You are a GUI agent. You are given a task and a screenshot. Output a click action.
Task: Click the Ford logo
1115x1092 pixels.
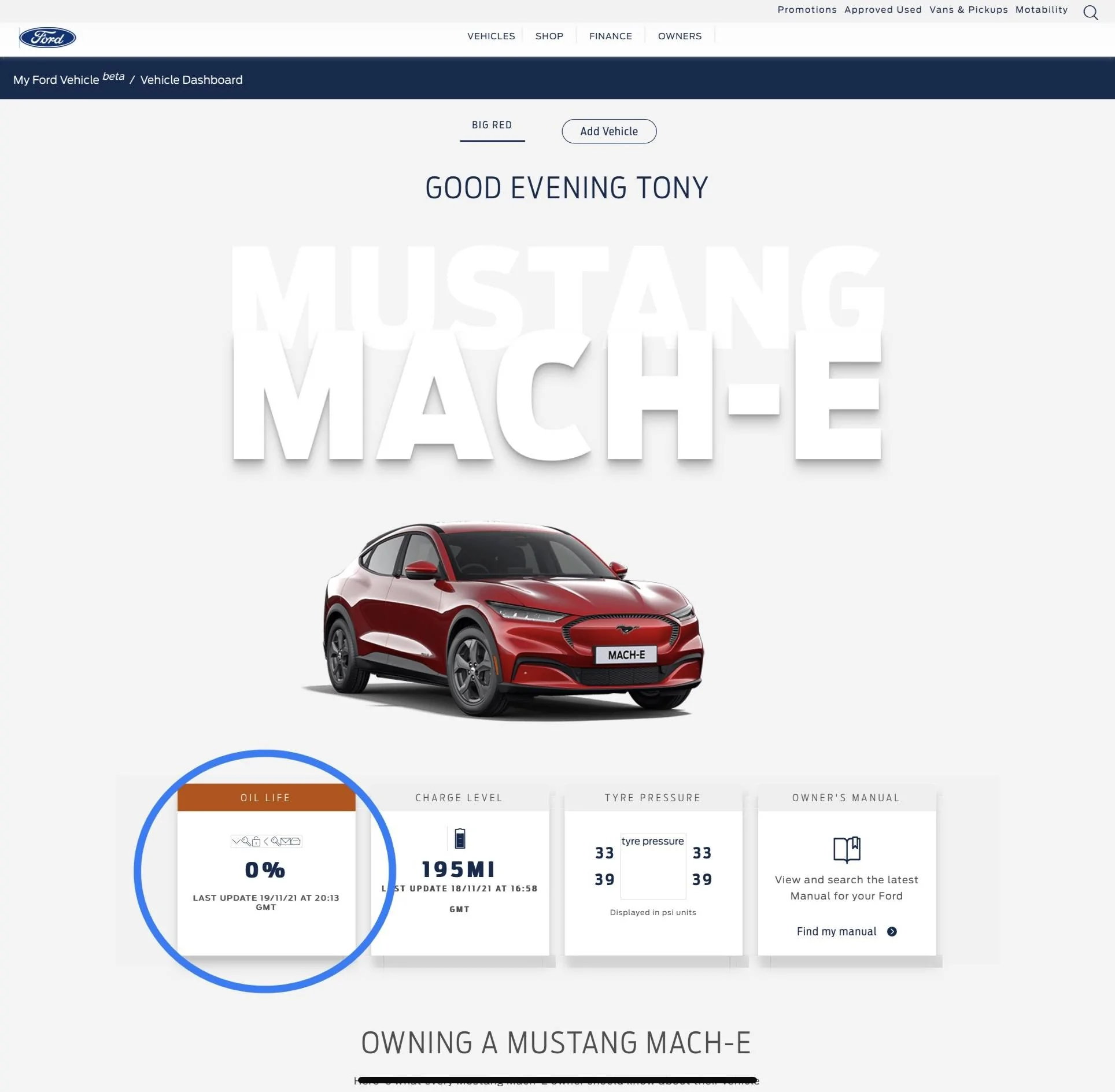pyautogui.click(x=47, y=38)
